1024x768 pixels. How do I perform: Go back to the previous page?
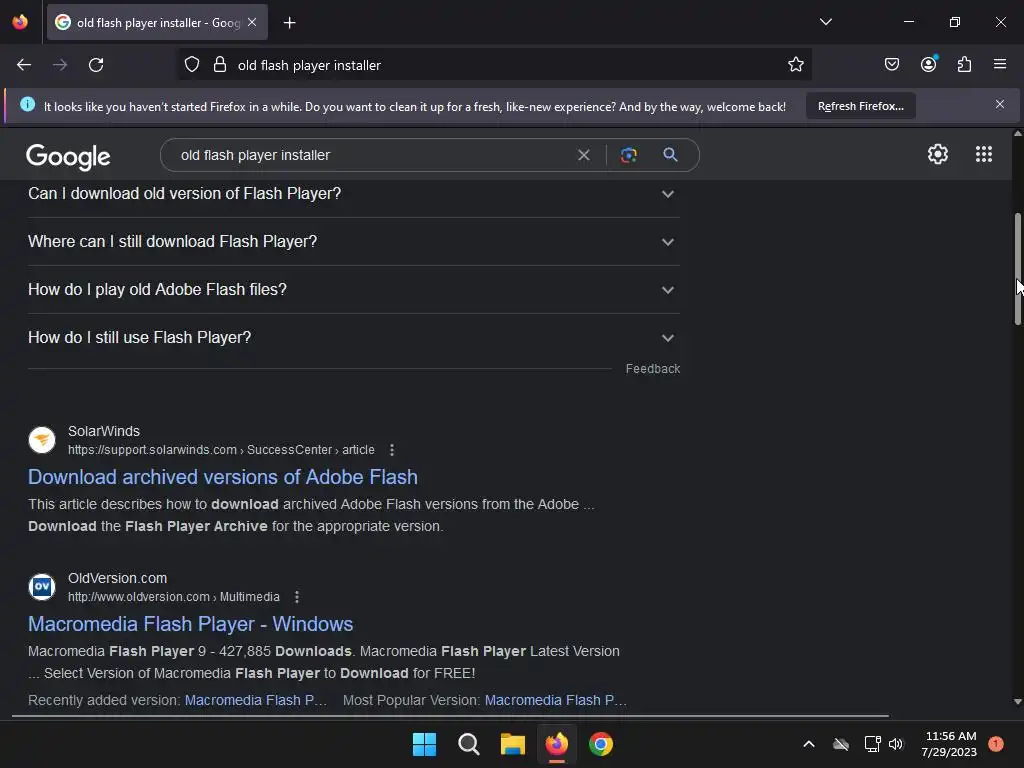(x=24, y=65)
